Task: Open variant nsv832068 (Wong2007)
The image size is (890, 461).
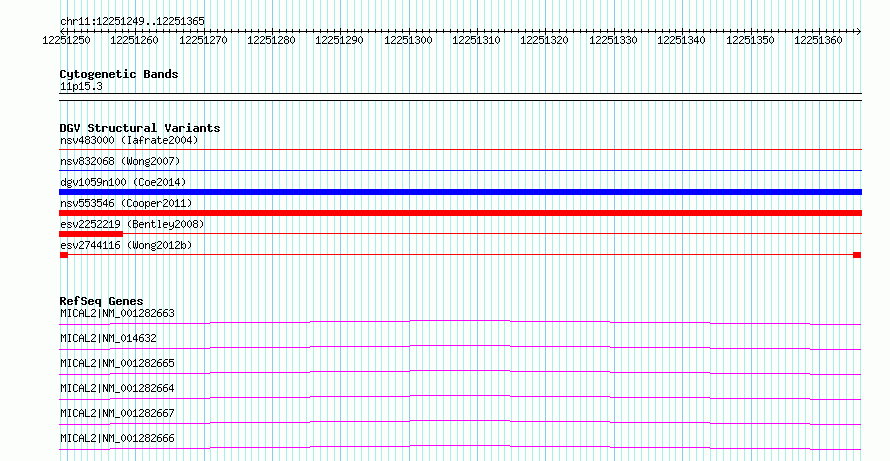Action: tap(120, 161)
